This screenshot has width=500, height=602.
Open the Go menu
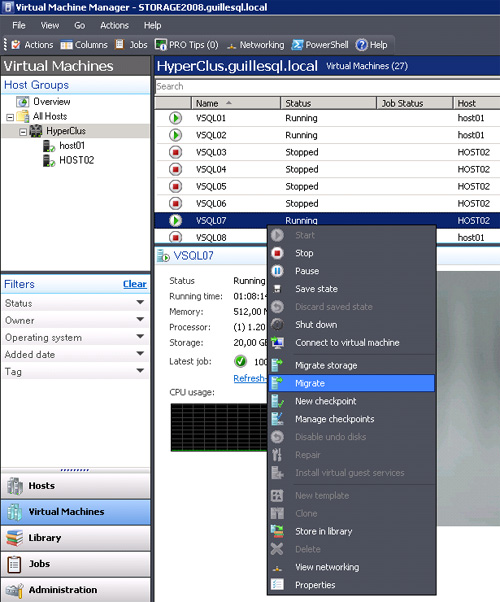click(79, 25)
